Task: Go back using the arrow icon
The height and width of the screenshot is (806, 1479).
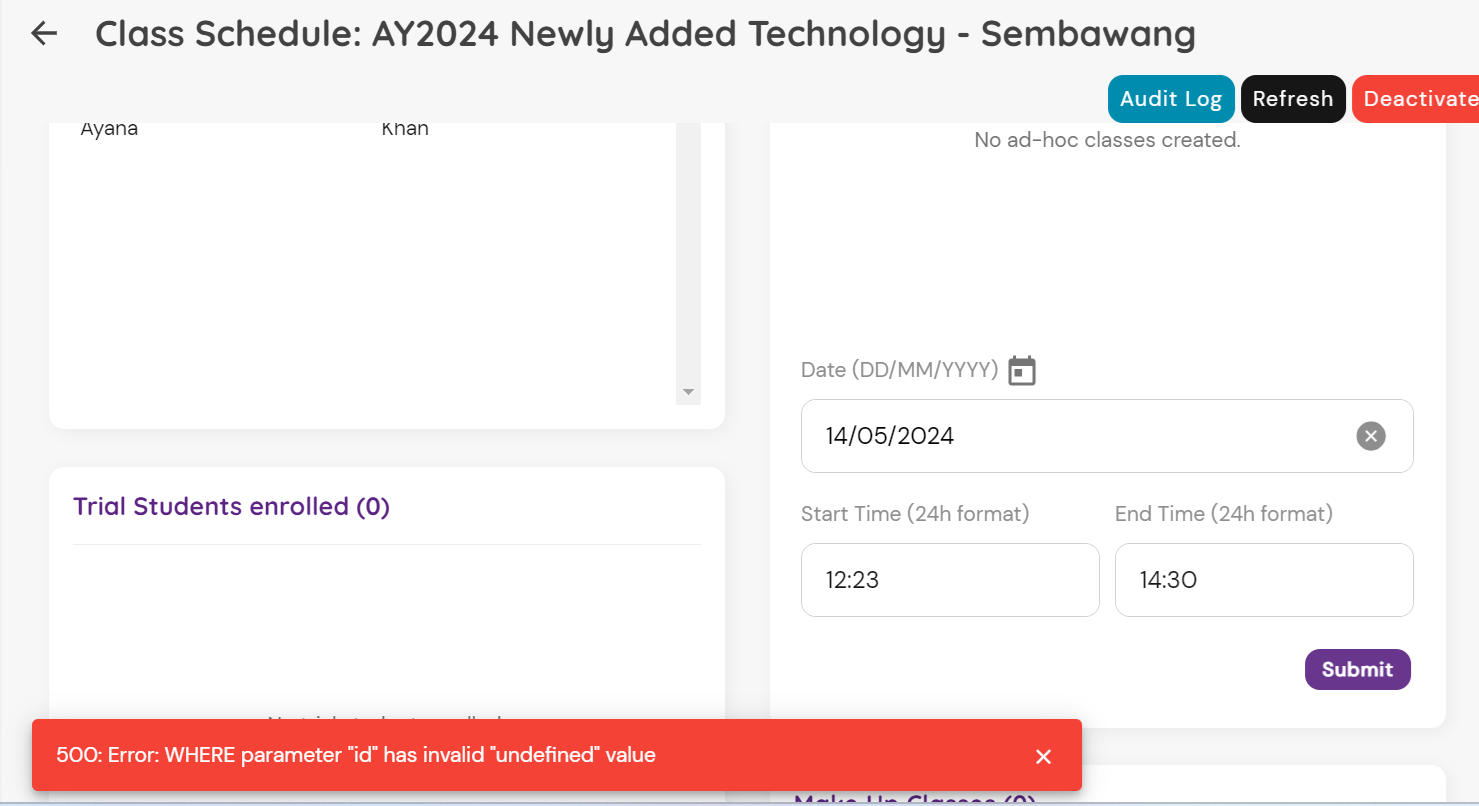Action: [x=44, y=34]
